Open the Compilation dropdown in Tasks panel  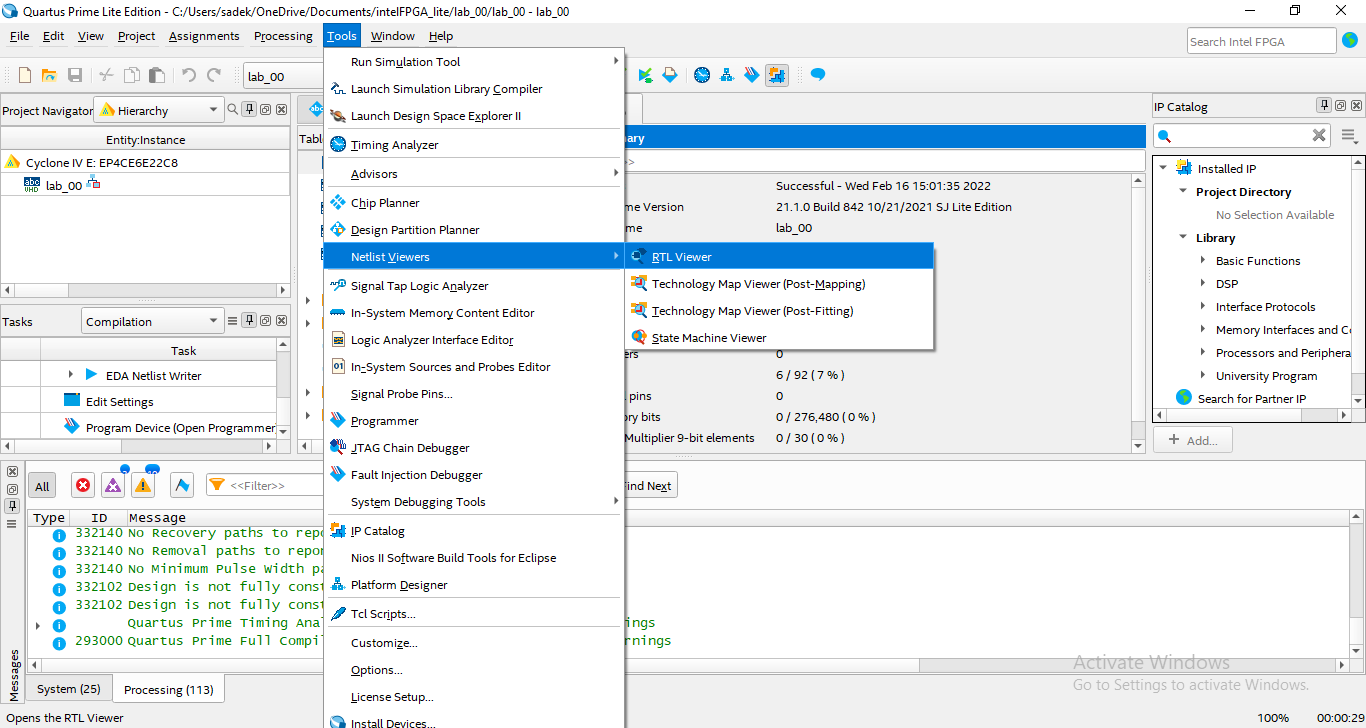click(x=152, y=322)
